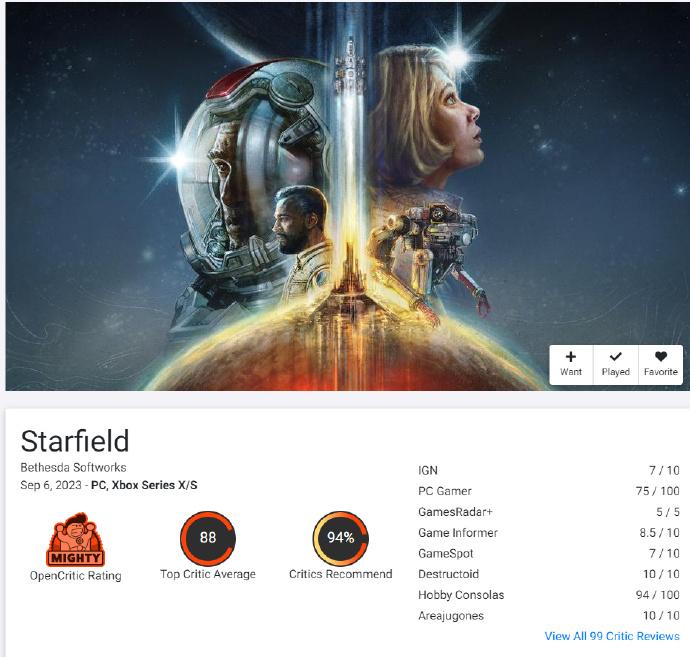Image resolution: width=690 pixels, height=657 pixels.
Task: Open the PC Gamer review entry
Action: tap(549, 491)
